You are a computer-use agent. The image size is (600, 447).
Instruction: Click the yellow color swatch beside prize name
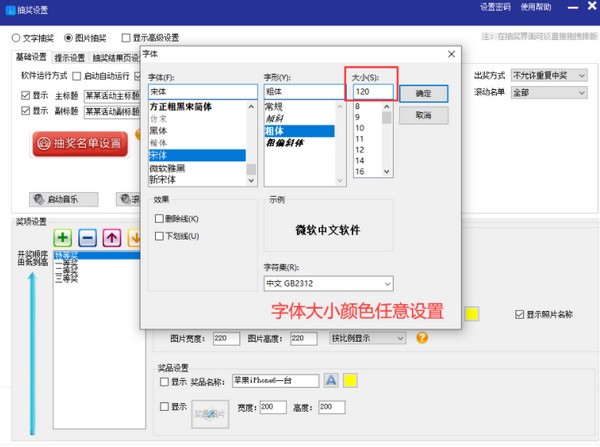click(351, 381)
